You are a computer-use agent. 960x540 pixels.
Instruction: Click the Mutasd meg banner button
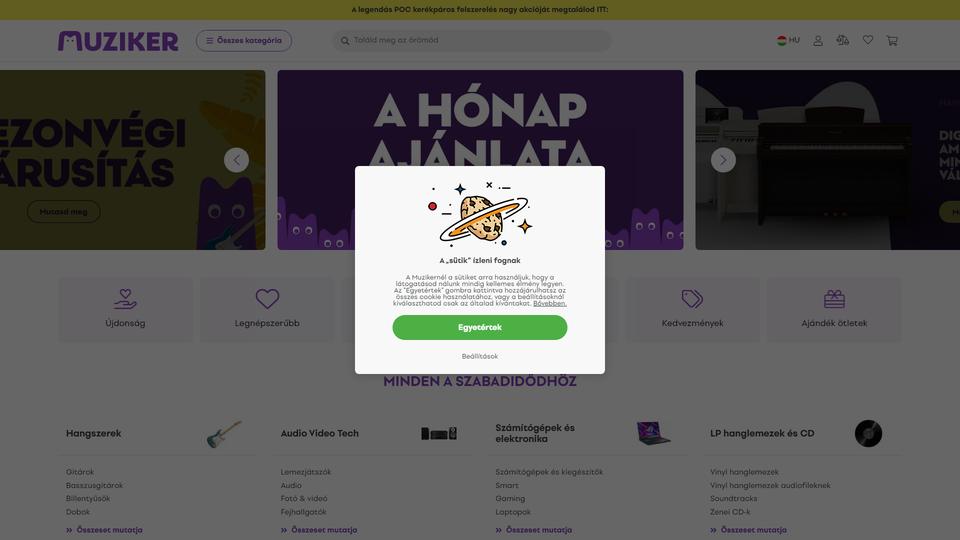(x=64, y=212)
